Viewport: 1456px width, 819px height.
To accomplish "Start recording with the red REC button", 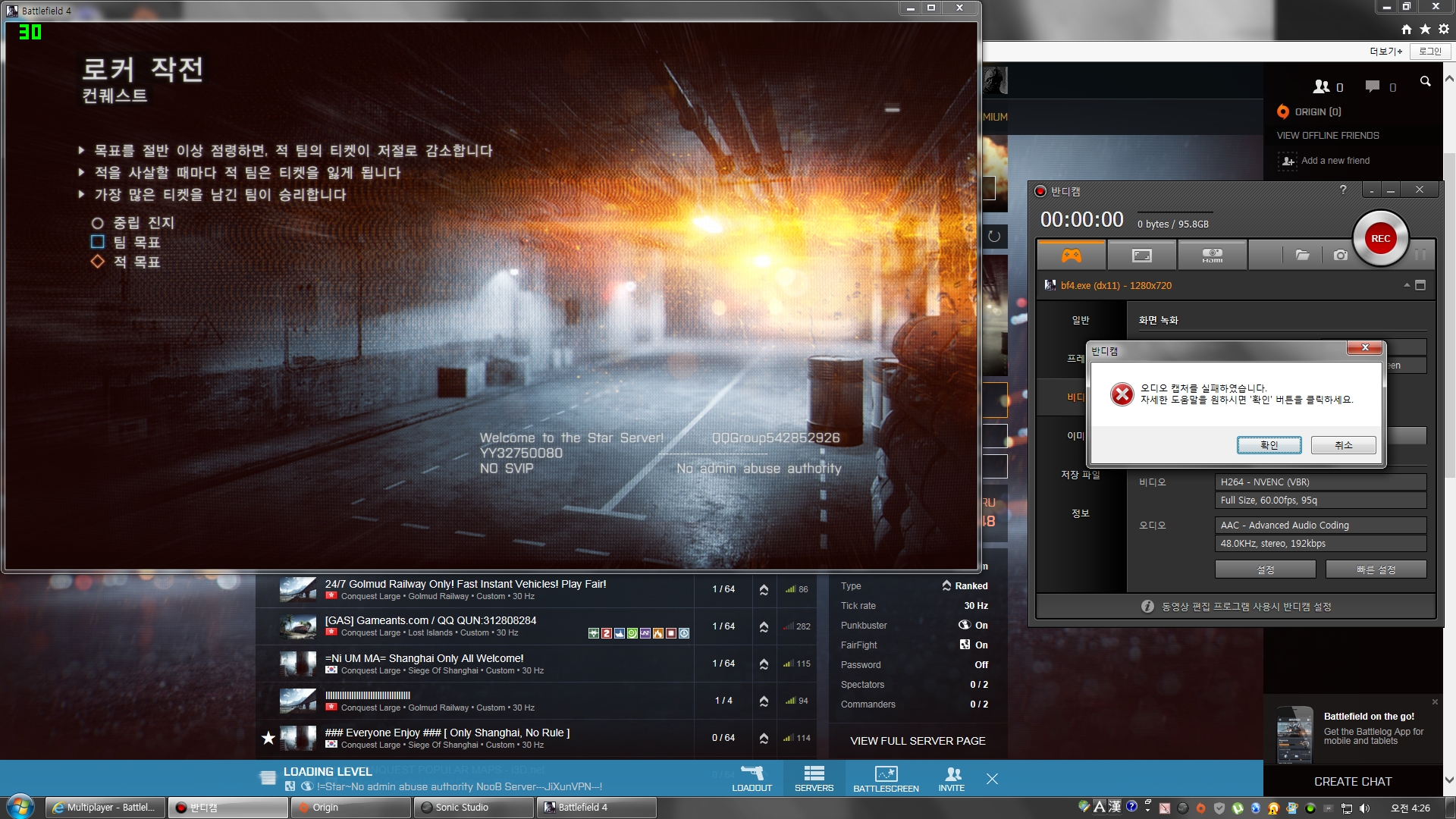I will tap(1380, 238).
